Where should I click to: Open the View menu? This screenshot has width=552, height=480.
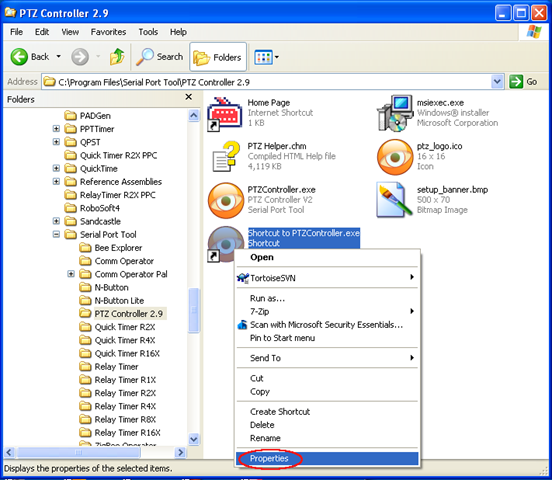pyautogui.click(x=70, y=32)
